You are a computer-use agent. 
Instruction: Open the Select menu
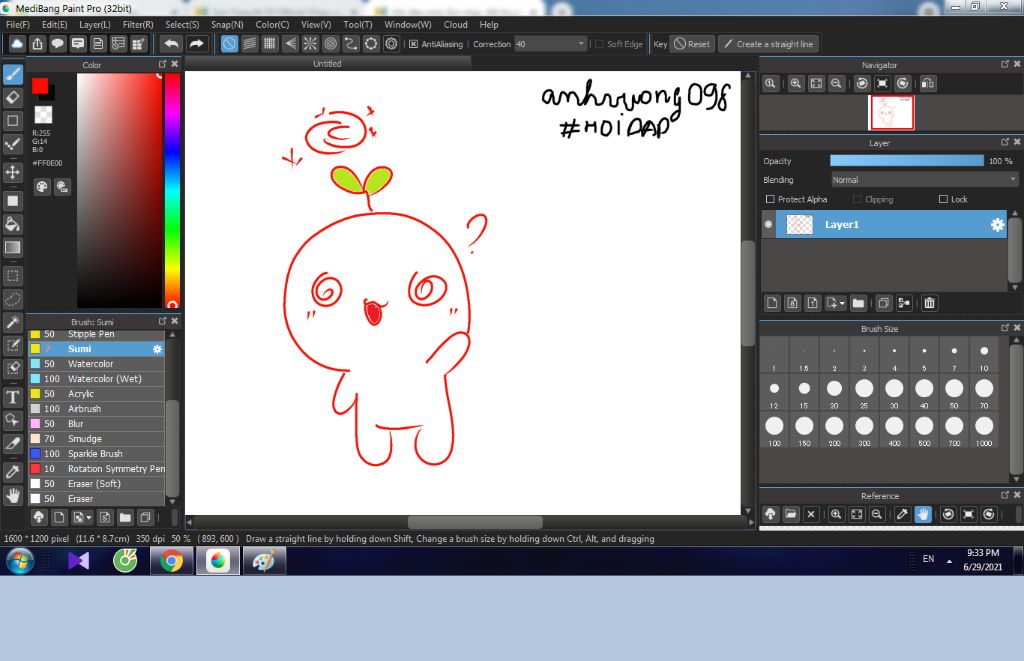[182, 25]
